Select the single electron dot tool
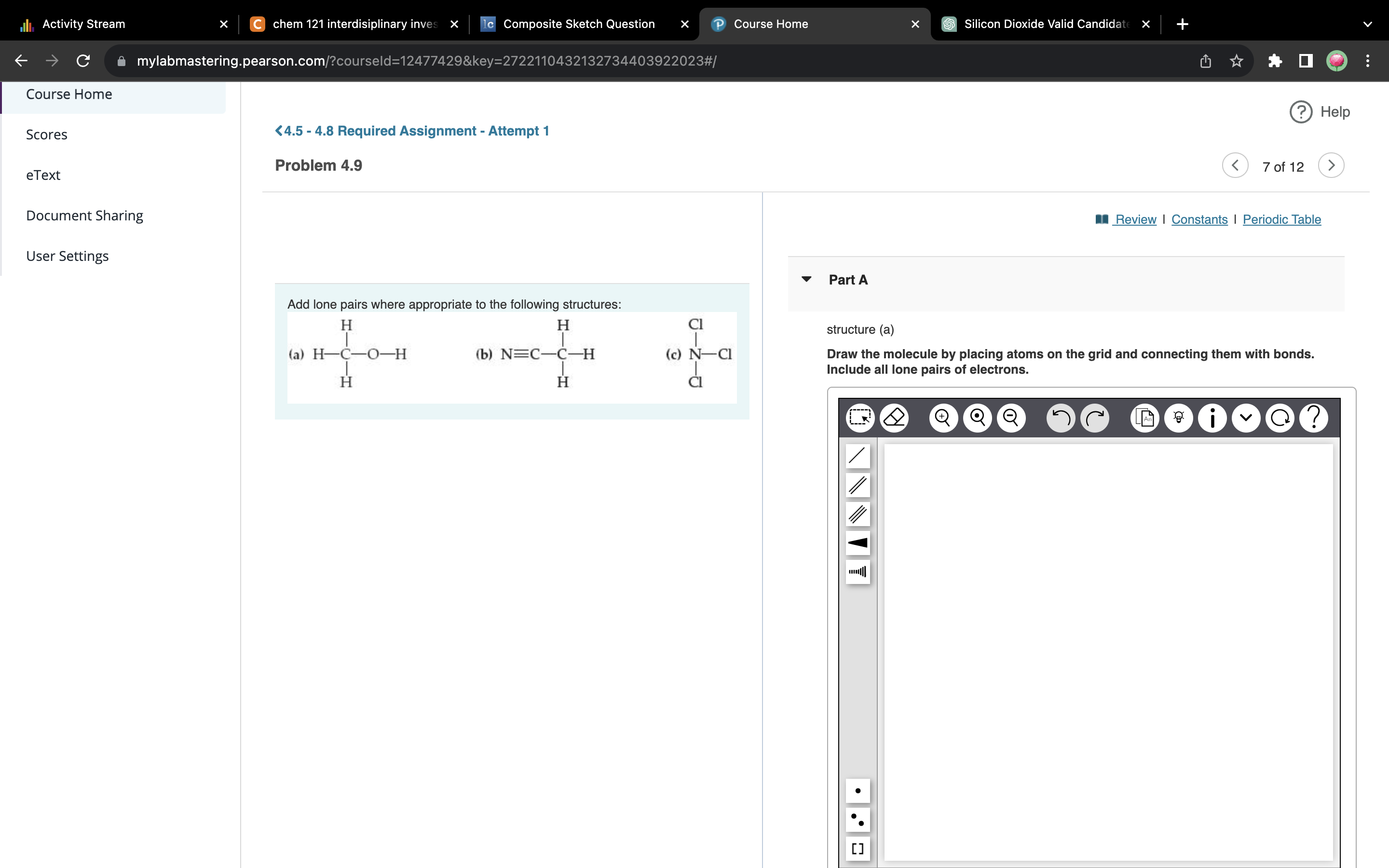The image size is (1389, 868). [x=858, y=790]
